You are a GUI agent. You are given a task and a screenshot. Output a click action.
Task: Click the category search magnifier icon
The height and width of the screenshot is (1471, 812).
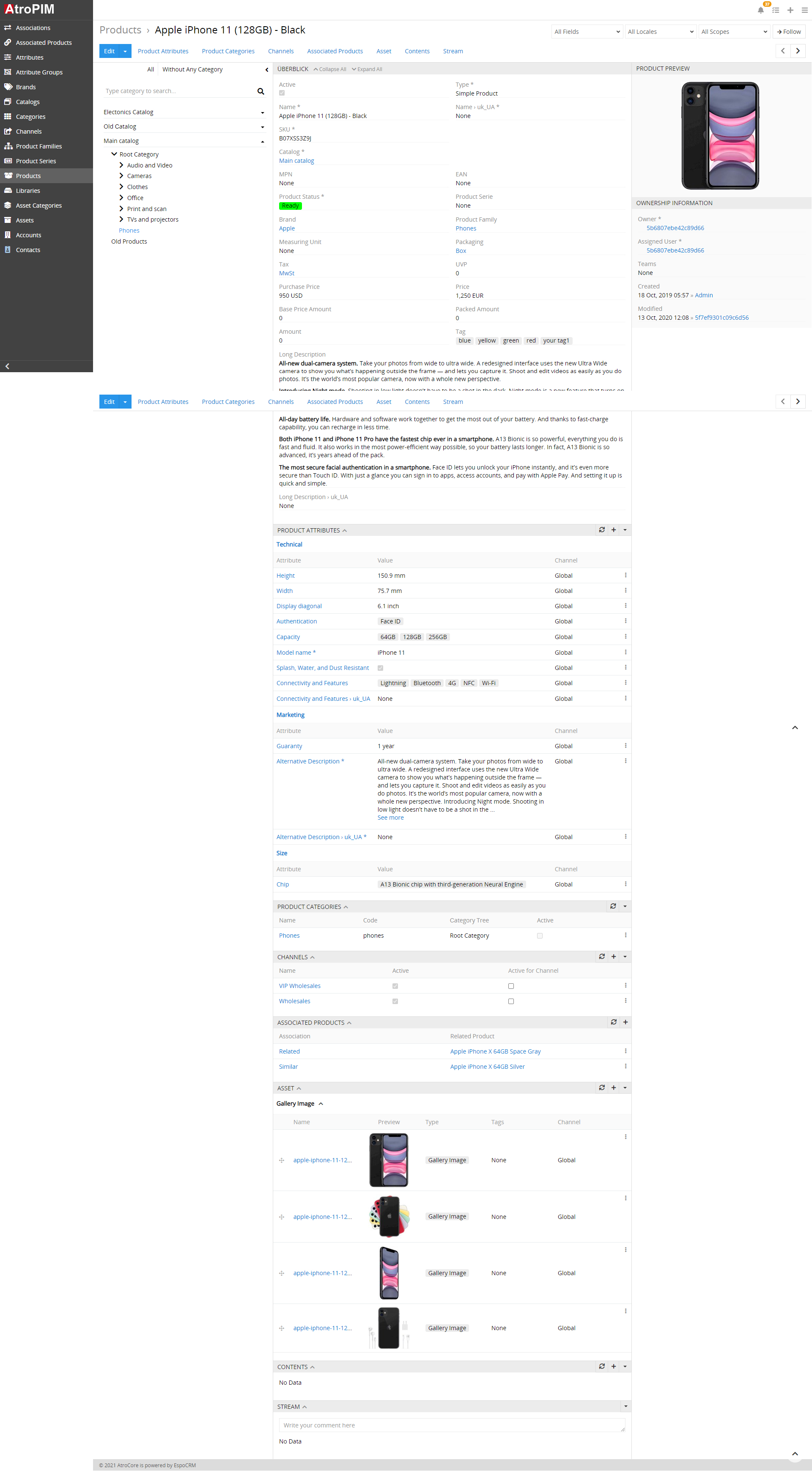[x=261, y=91]
